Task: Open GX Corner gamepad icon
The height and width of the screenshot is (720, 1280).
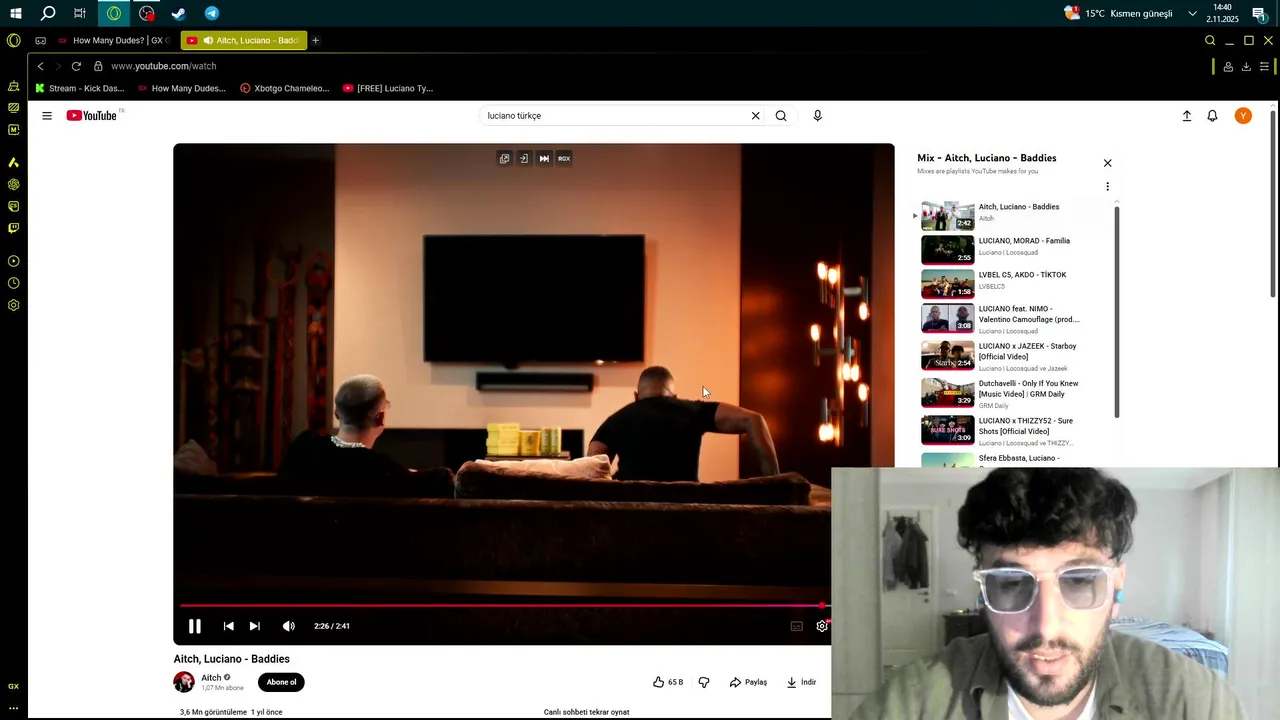Action: (x=41, y=41)
